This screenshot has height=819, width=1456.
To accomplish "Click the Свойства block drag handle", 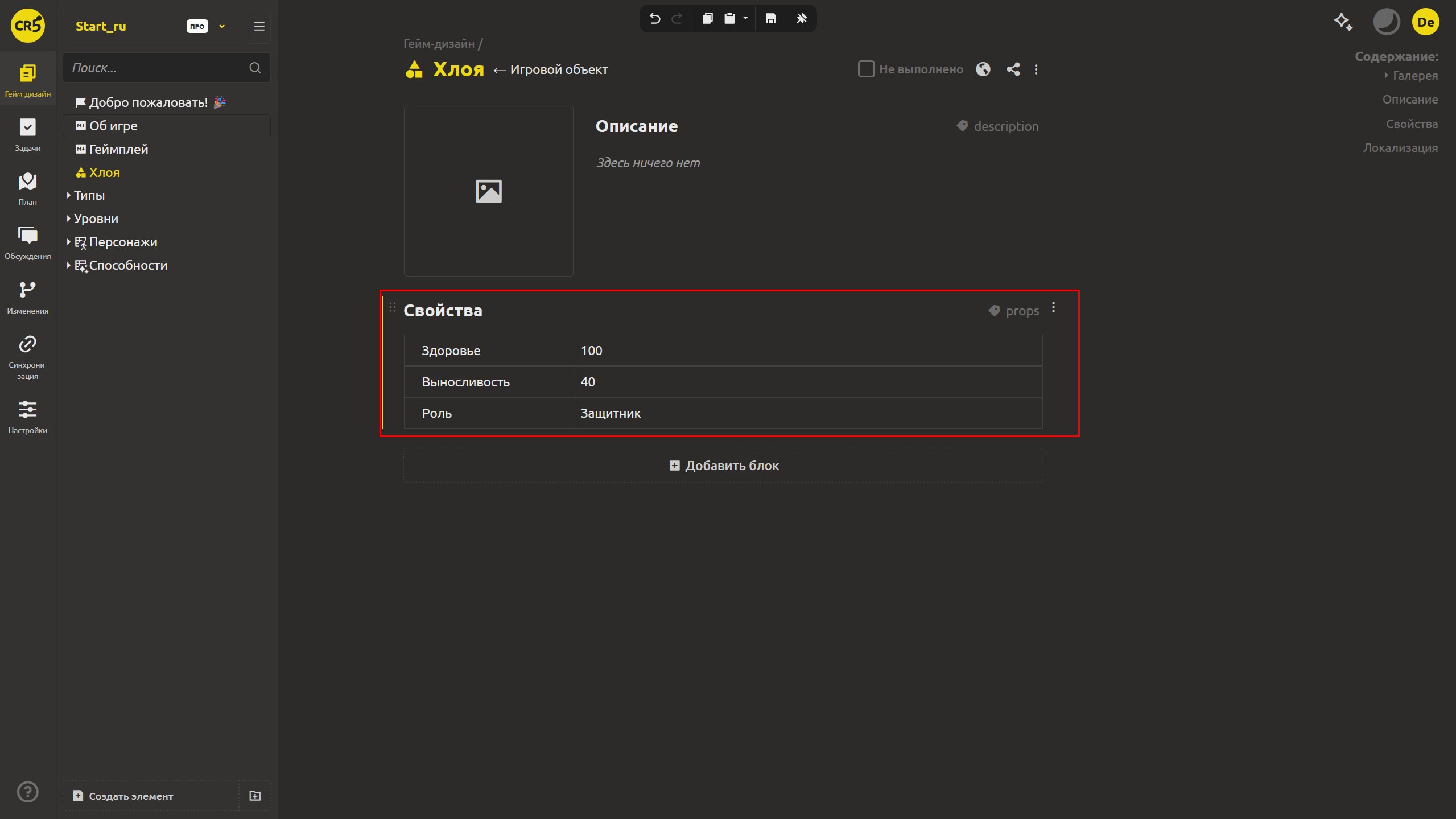I will point(392,307).
